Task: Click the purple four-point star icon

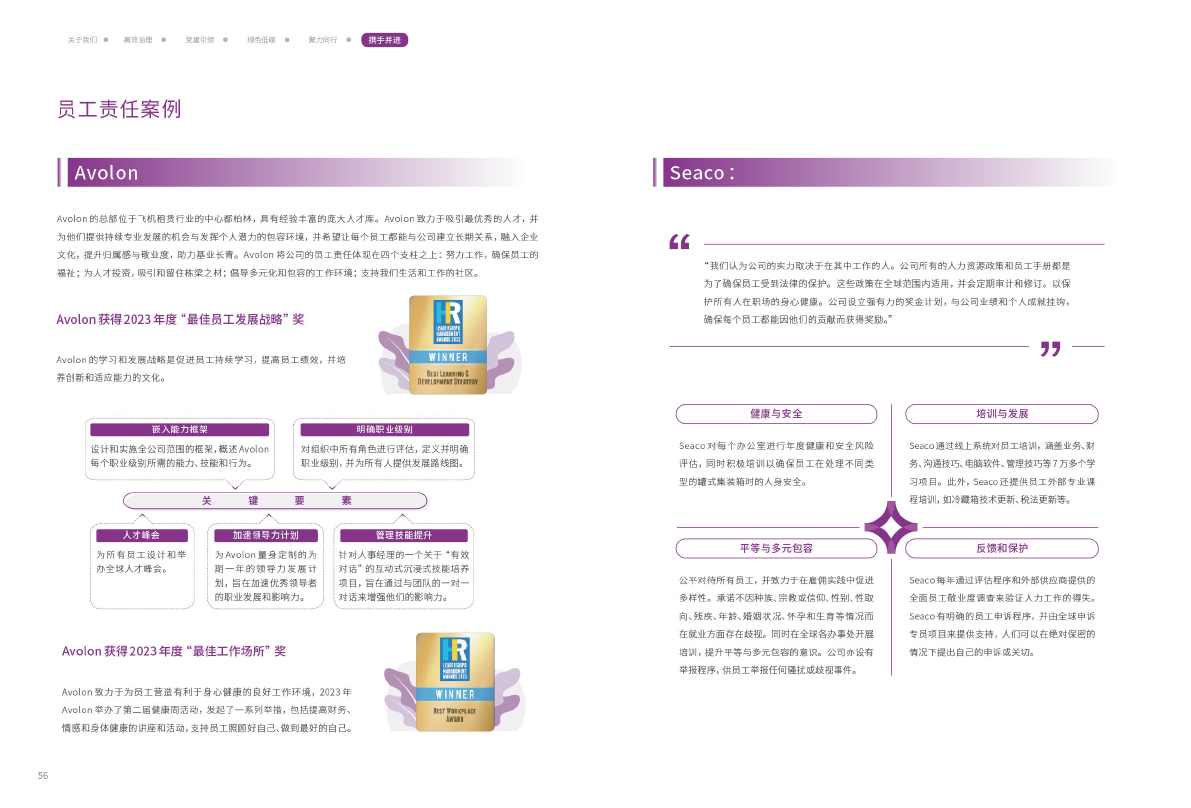Action: [890, 527]
